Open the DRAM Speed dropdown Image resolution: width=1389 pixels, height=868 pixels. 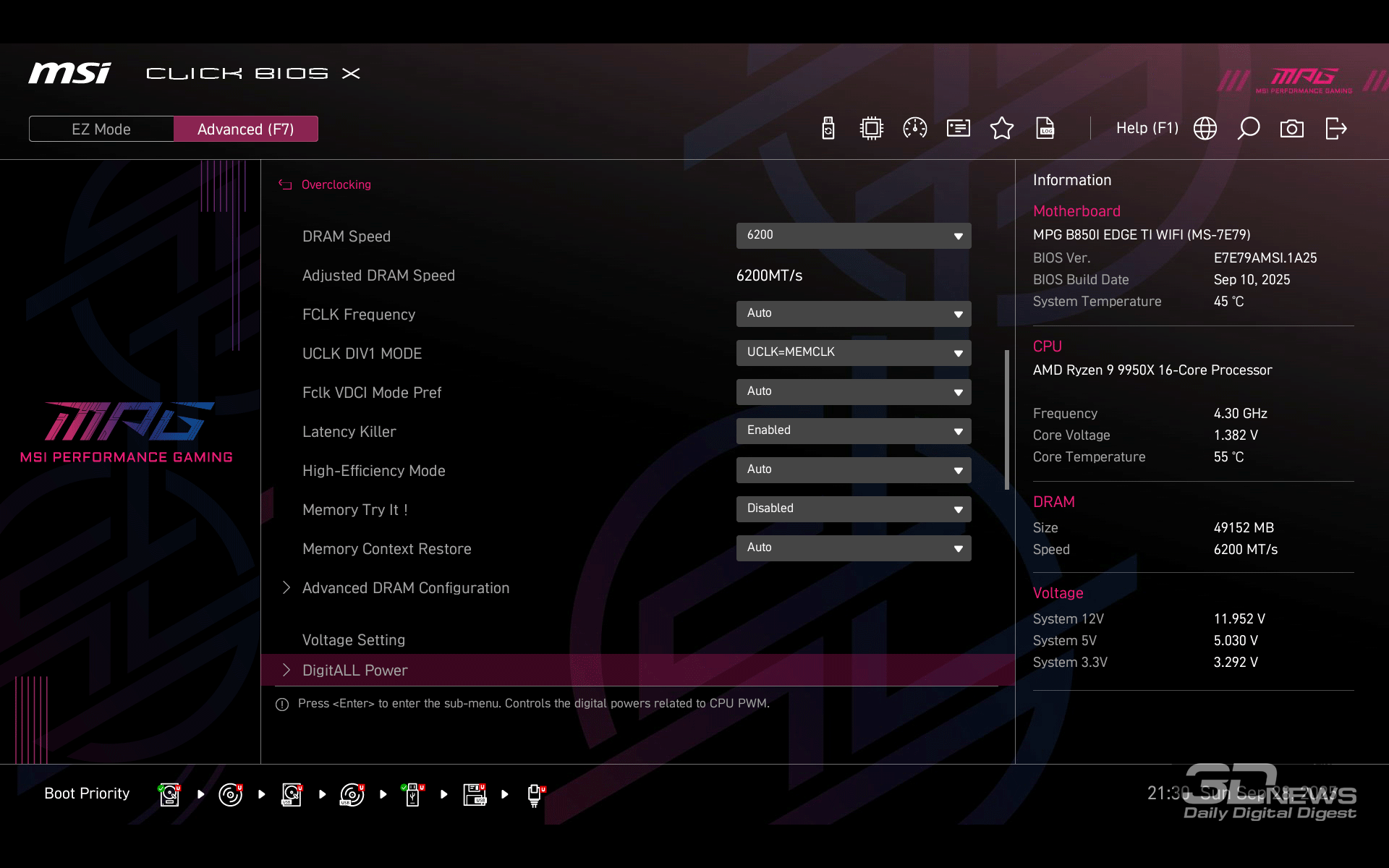(854, 236)
